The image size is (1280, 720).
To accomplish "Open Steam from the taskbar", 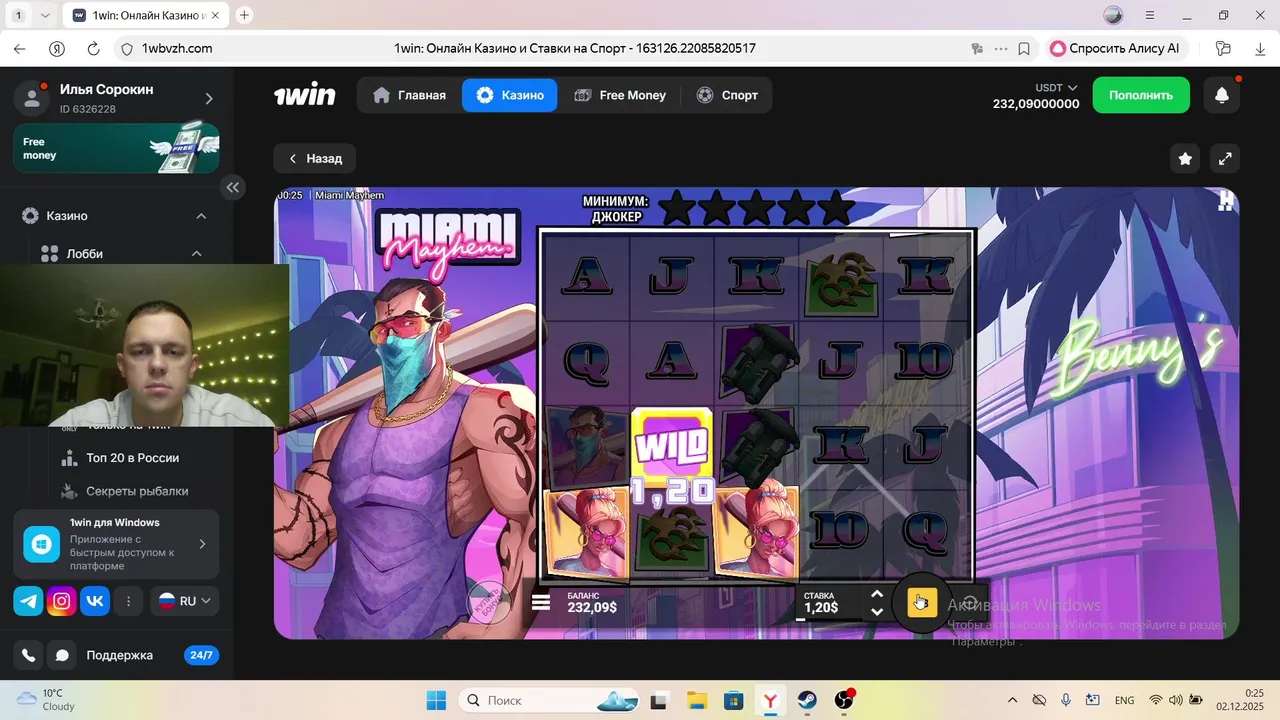I will tap(806, 700).
